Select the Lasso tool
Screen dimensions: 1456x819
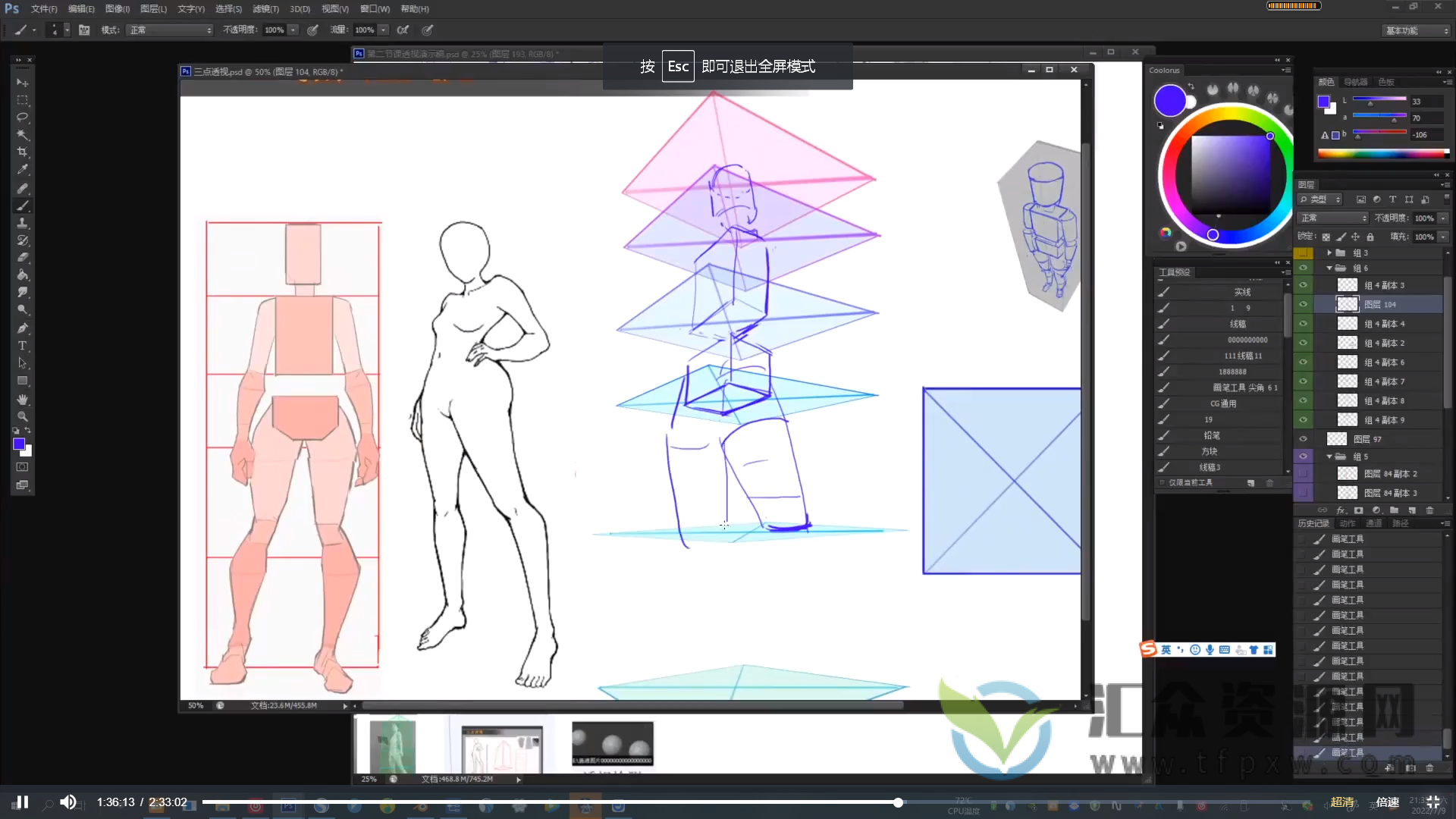pyautogui.click(x=23, y=118)
